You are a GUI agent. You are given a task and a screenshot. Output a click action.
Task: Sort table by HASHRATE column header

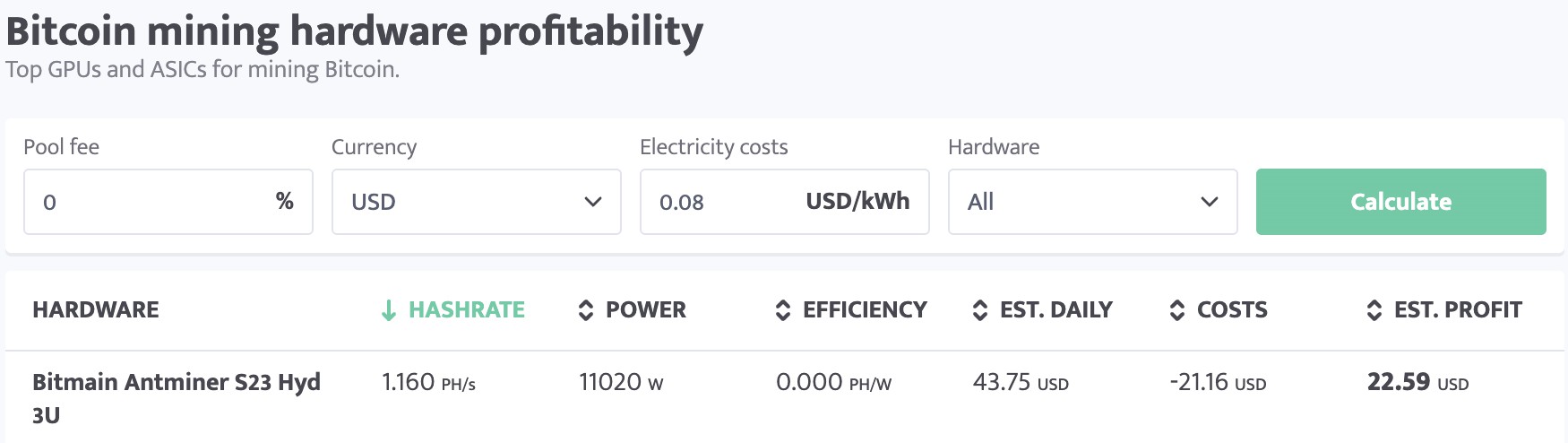[x=466, y=310]
